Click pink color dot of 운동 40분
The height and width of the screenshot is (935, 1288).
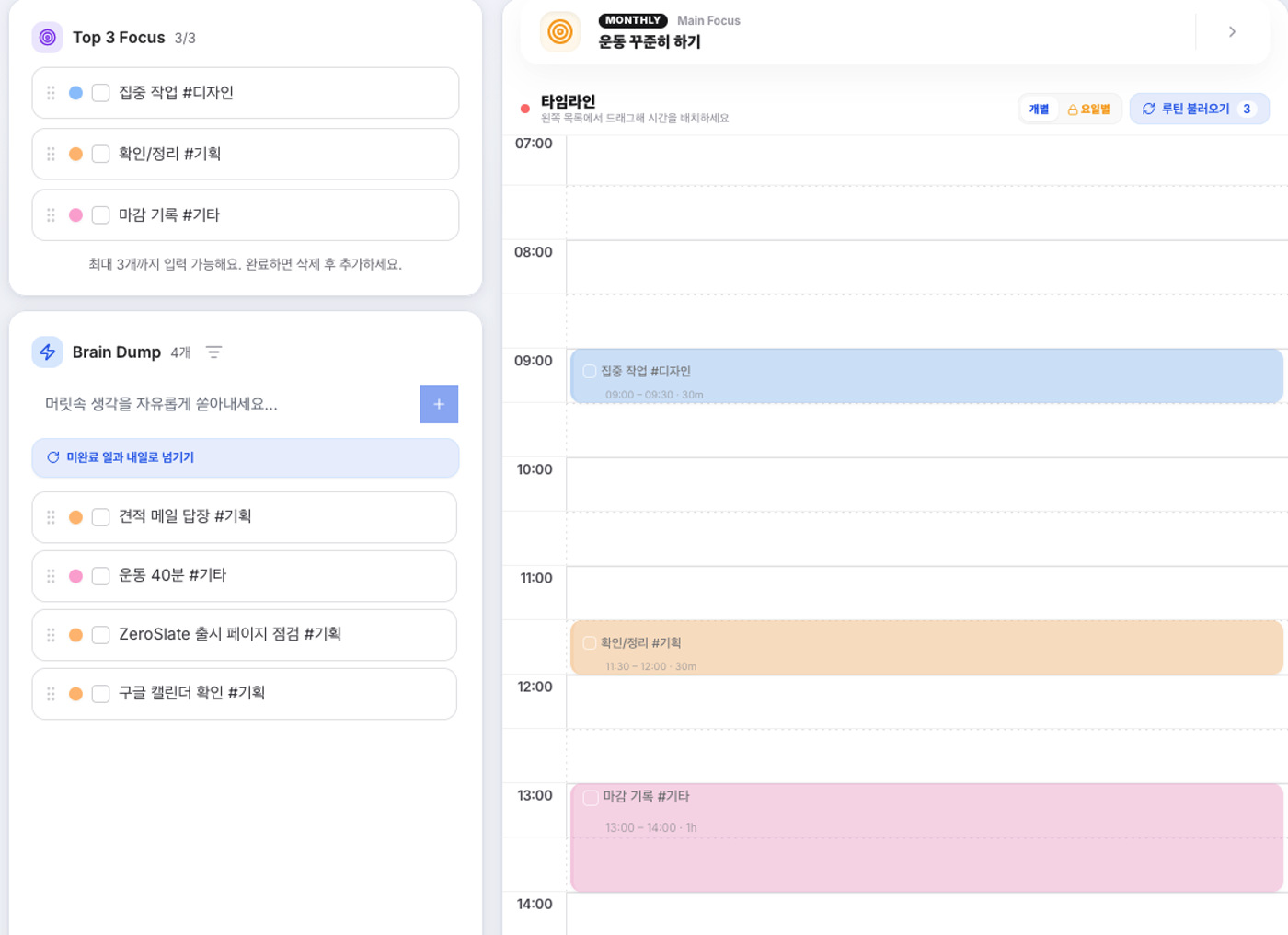pos(76,576)
